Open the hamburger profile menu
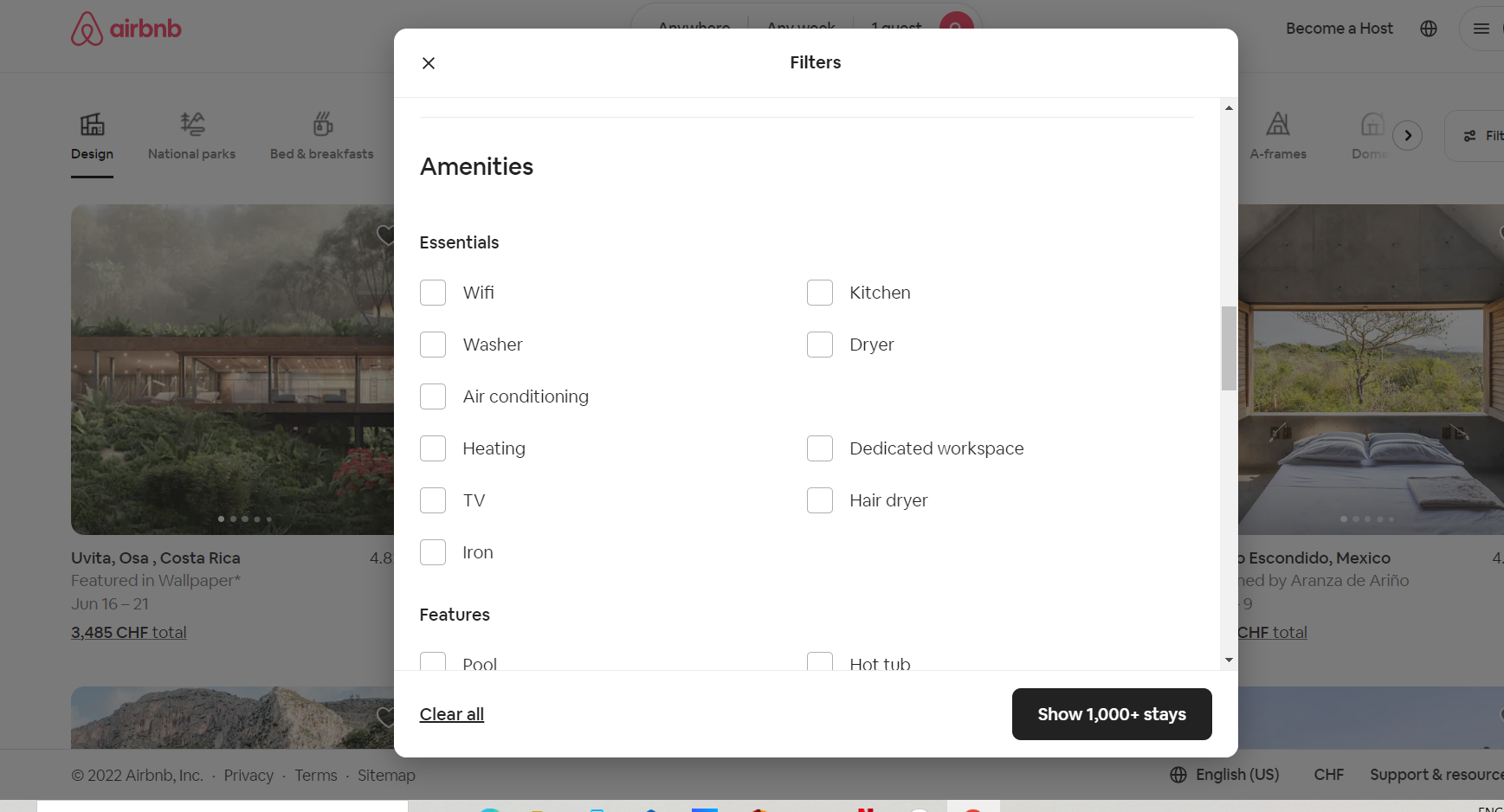Image resolution: width=1504 pixels, height=812 pixels. (x=1481, y=29)
